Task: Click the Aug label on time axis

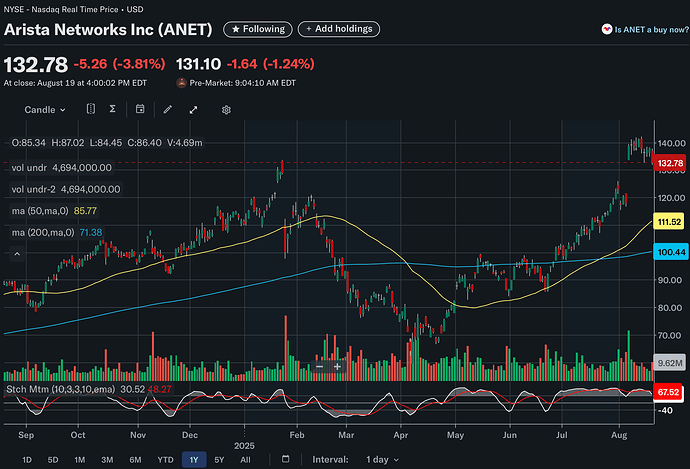Action: [619, 435]
